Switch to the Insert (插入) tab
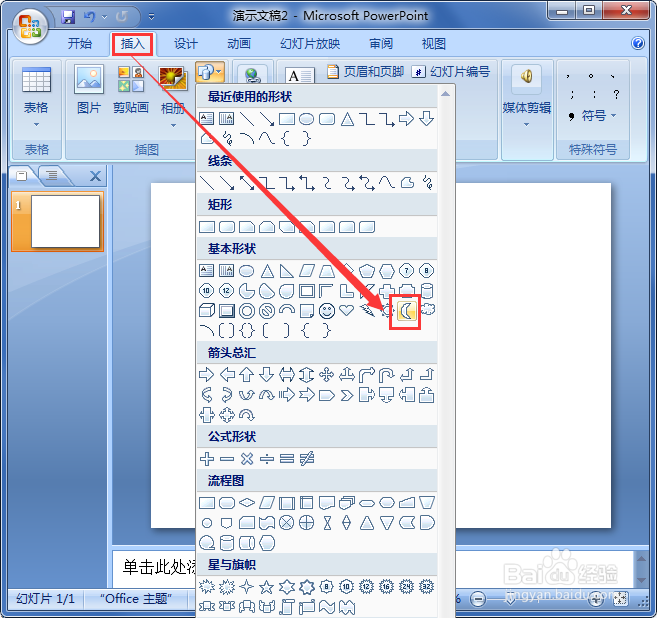Viewport: 657px width, 618px height. [x=132, y=44]
